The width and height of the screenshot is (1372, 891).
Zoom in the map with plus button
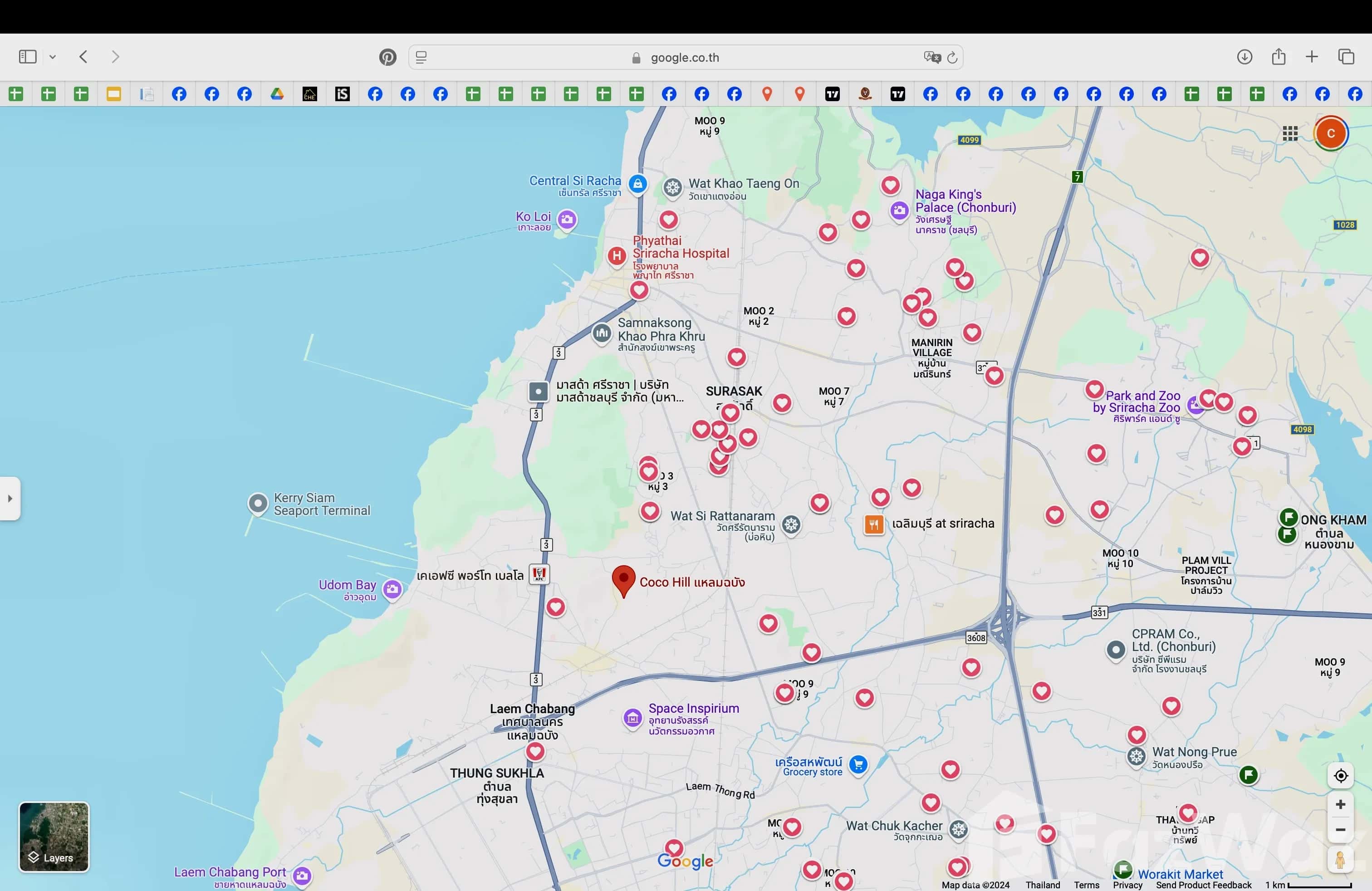click(1340, 804)
